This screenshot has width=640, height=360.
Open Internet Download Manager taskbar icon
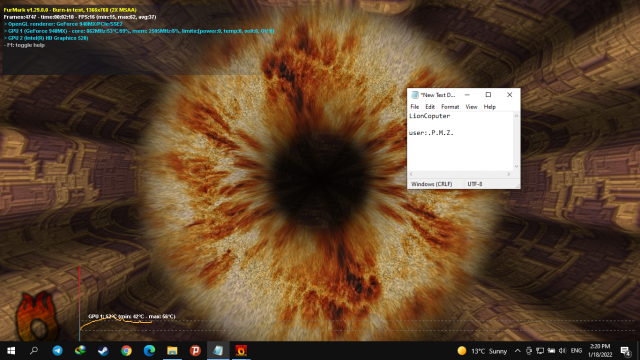80,351
